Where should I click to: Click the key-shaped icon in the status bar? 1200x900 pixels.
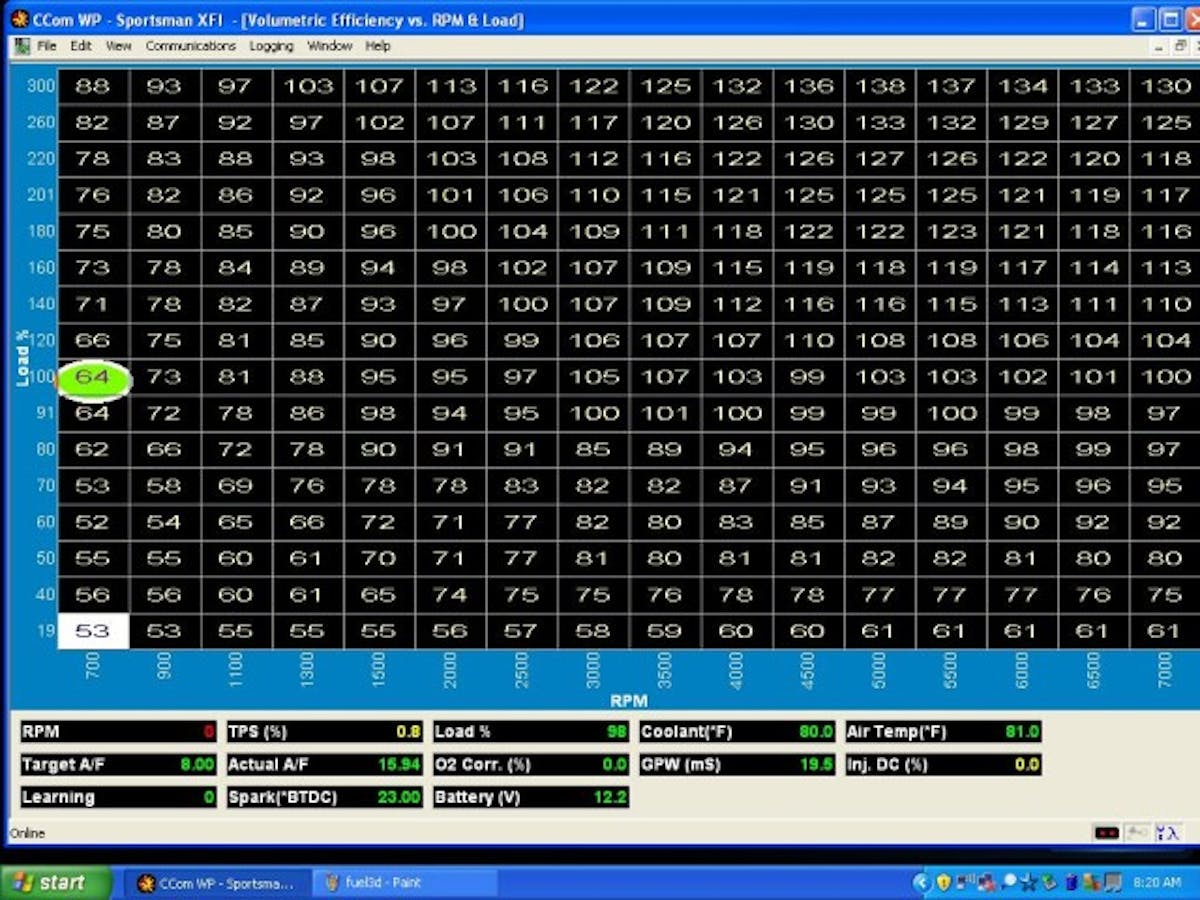point(1135,832)
